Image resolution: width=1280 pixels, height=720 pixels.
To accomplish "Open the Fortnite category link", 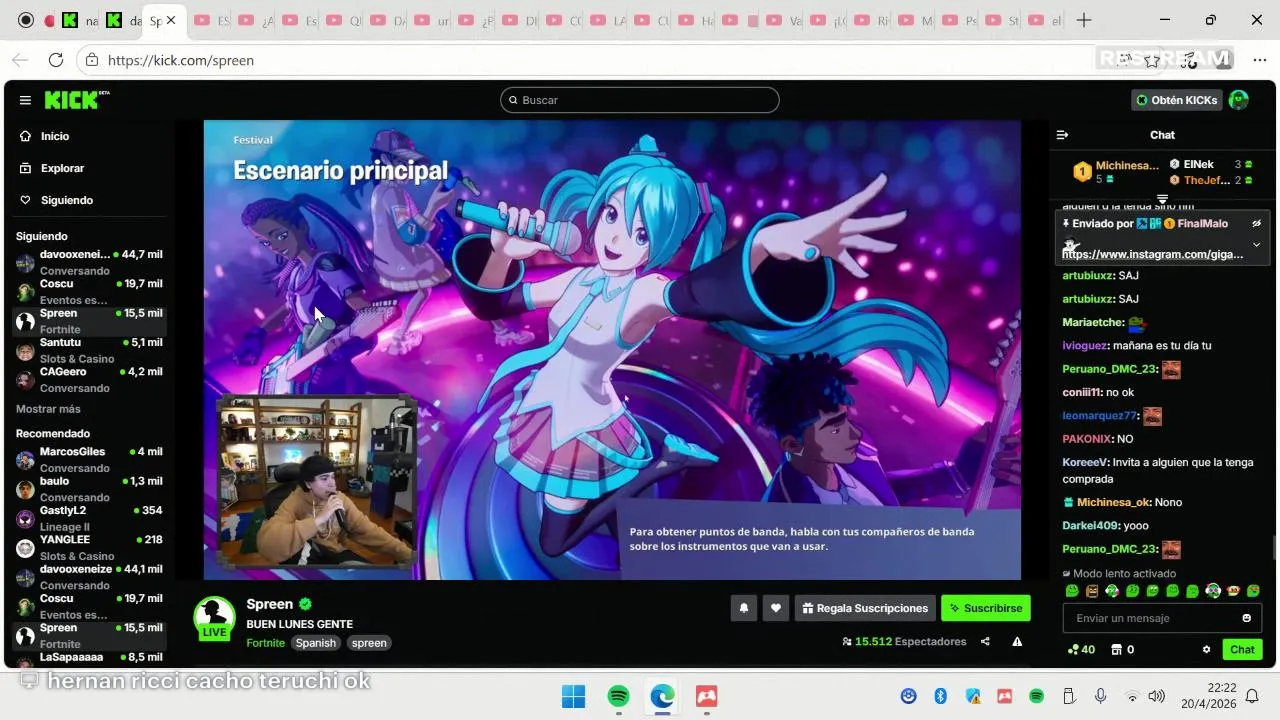I will (x=265, y=643).
